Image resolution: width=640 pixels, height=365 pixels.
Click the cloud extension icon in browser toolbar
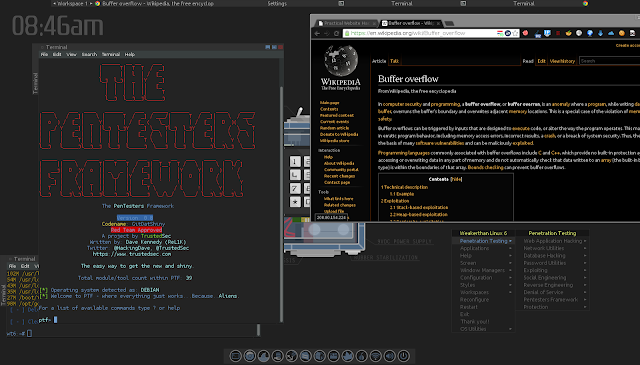pos(611,33)
